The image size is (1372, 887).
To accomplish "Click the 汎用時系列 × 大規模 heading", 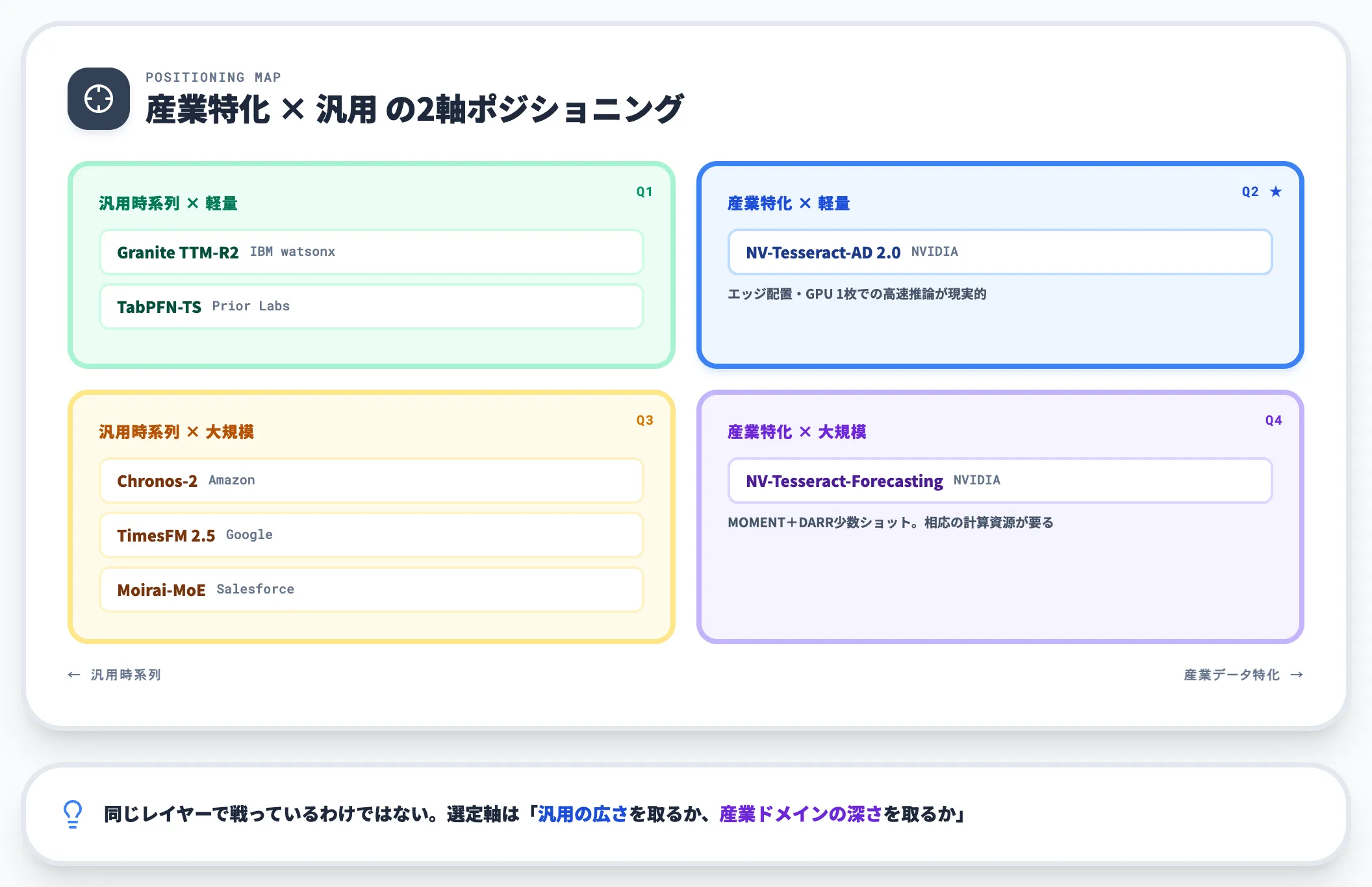I will tap(176, 432).
